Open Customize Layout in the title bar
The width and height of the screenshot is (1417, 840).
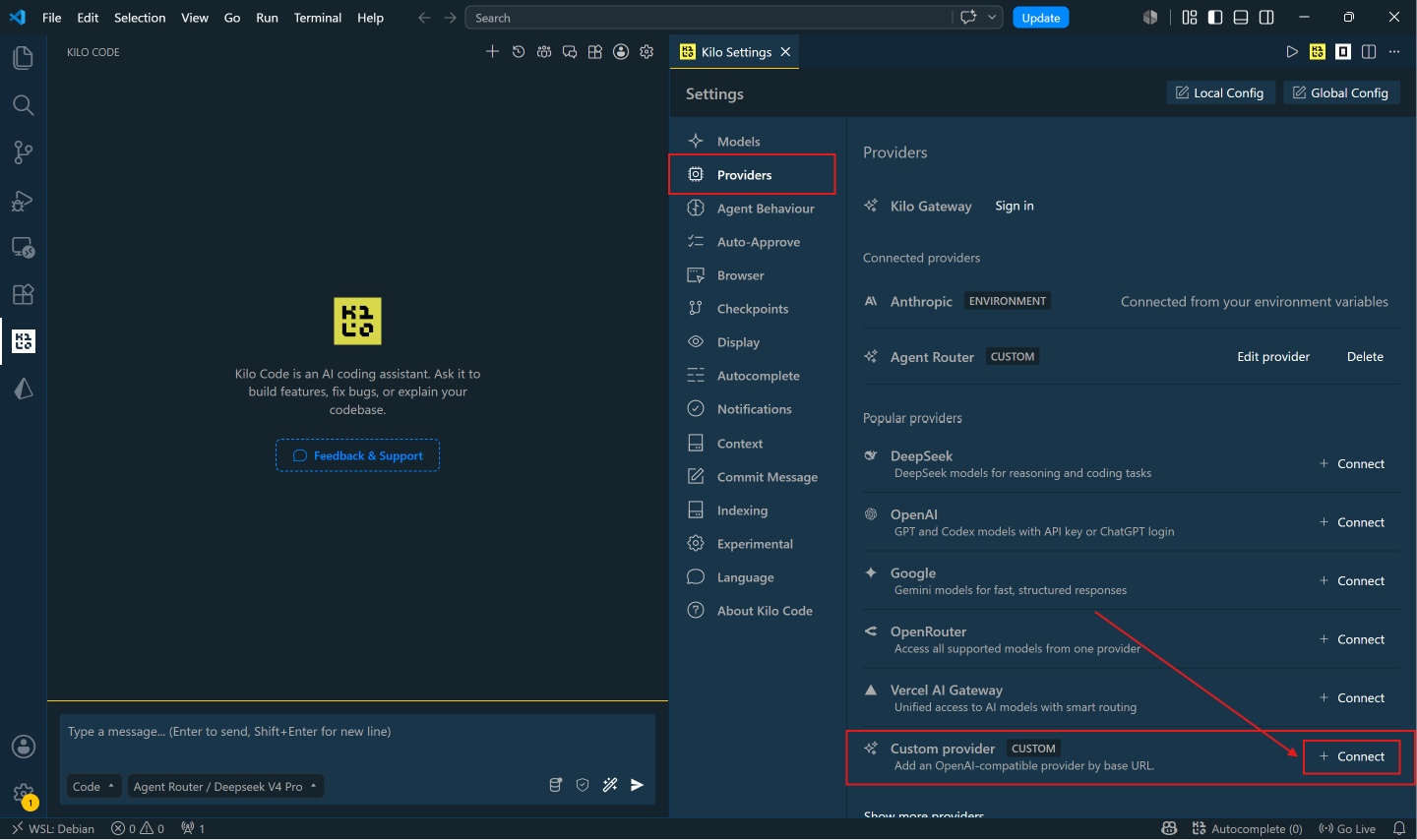click(1190, 18)
